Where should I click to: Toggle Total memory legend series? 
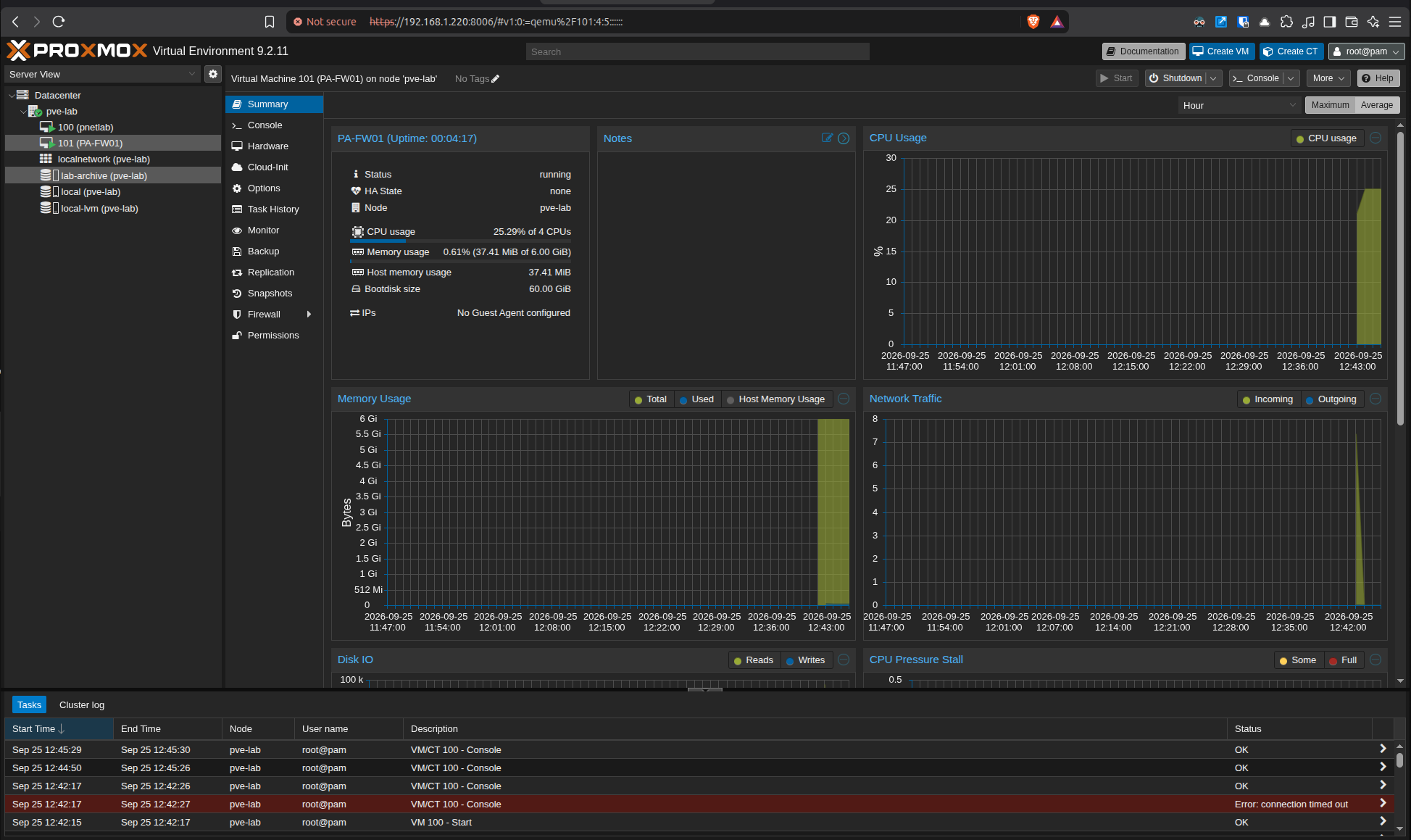pyautogui.click(x=651, y=399)
